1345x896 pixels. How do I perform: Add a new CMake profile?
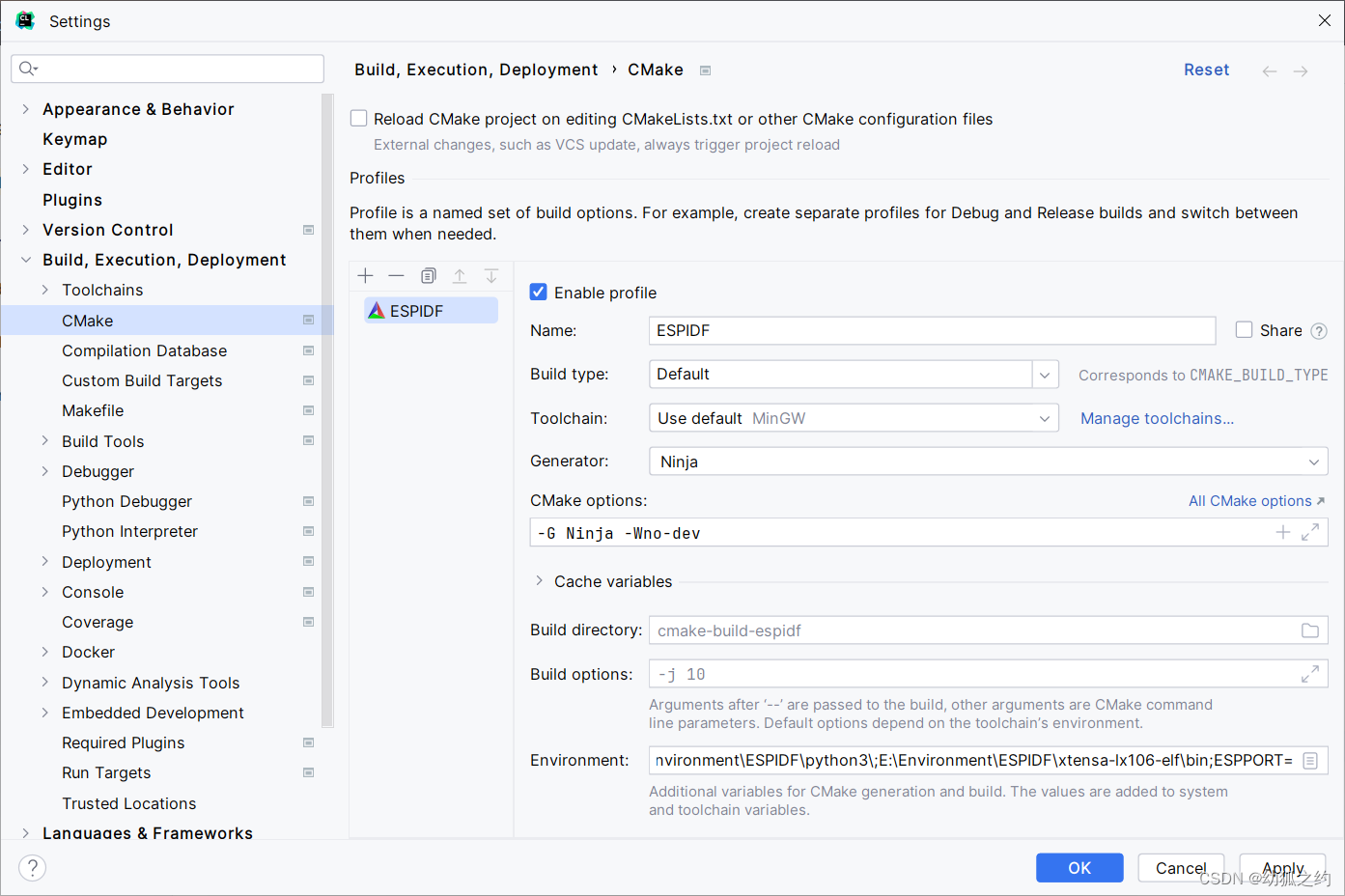pyautogui.click(x=365, y=276)
